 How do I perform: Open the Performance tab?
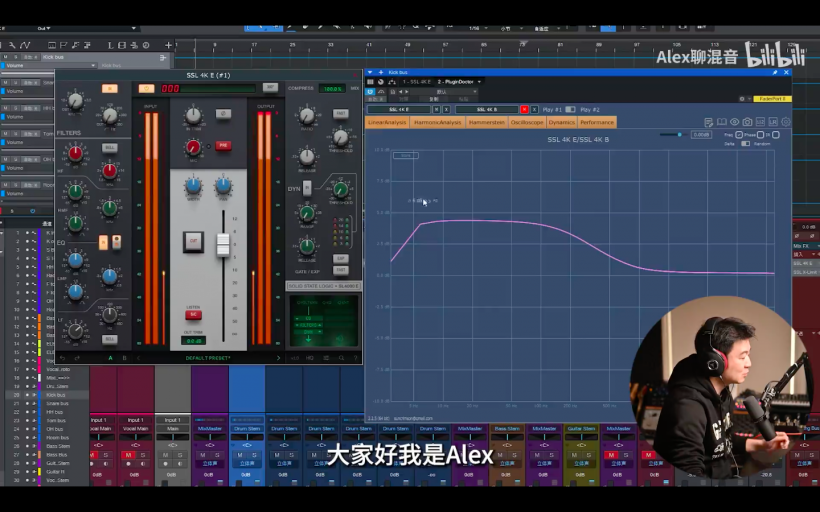tap(597, 122)
